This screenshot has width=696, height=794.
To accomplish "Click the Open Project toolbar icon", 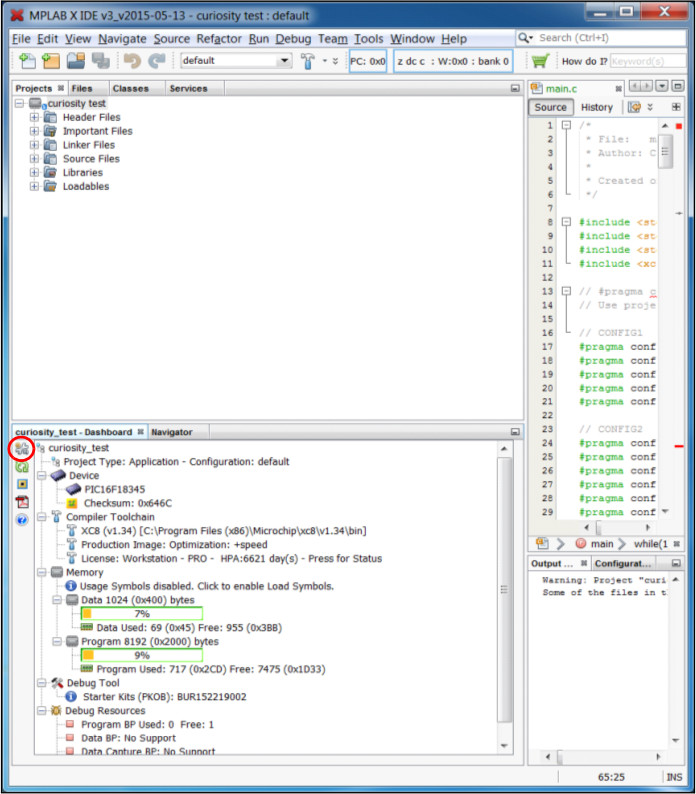I will 76,61.
